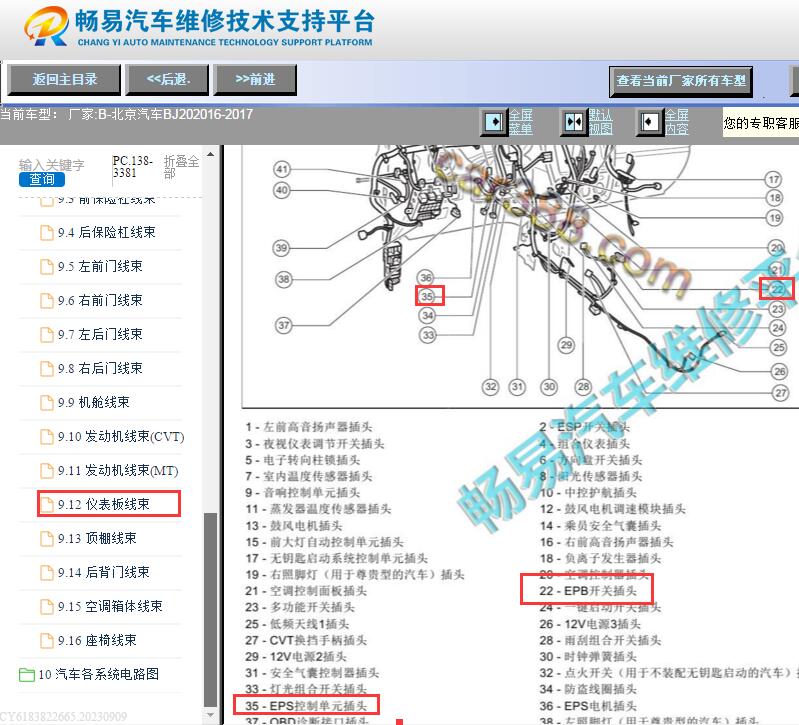Viewport: 799px width, 725px height.
Task: Click the green folder icon for section 10
Action: tap(26, 675)
